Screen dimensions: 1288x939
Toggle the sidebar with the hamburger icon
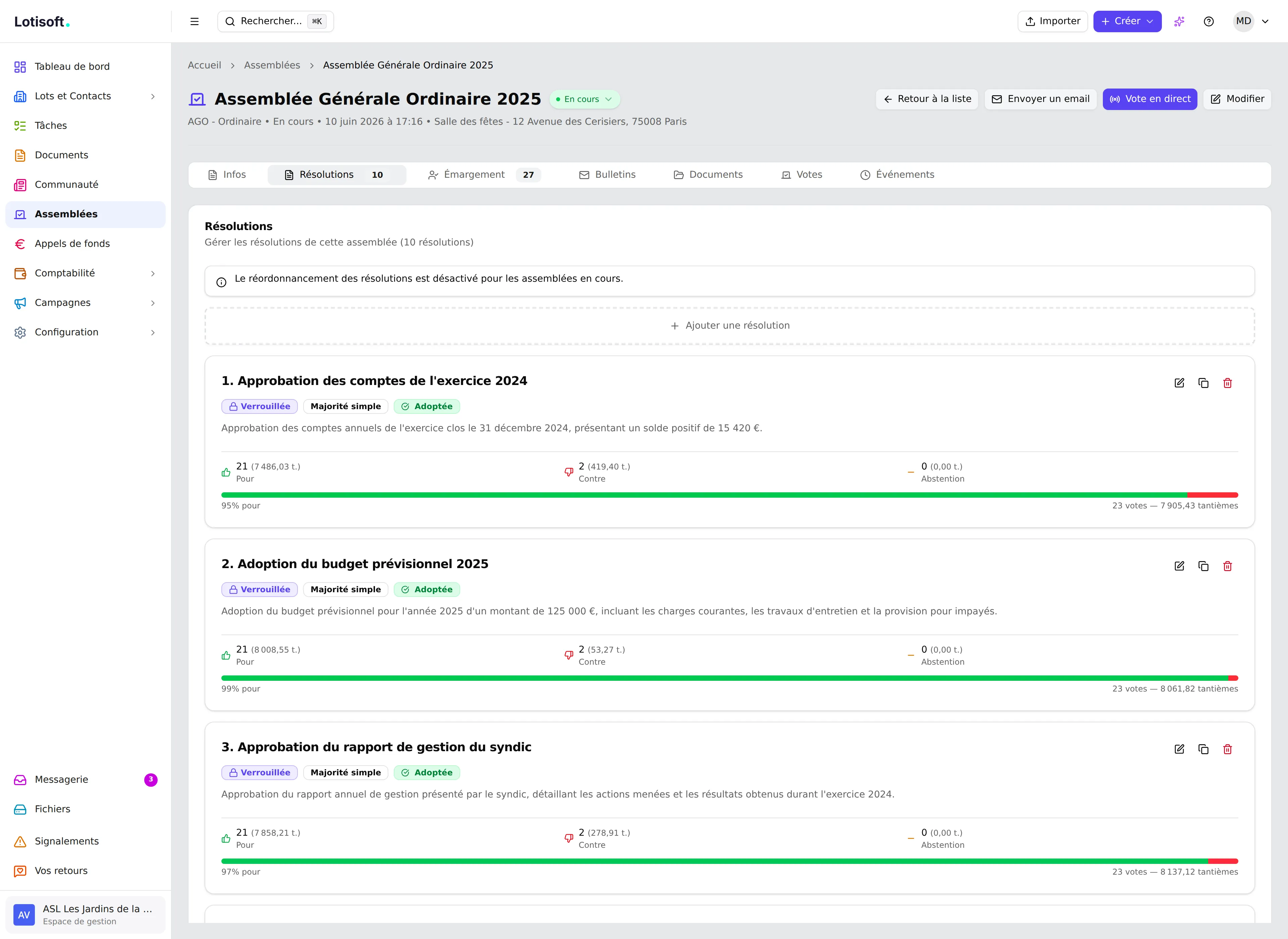(x=195, y=21)
